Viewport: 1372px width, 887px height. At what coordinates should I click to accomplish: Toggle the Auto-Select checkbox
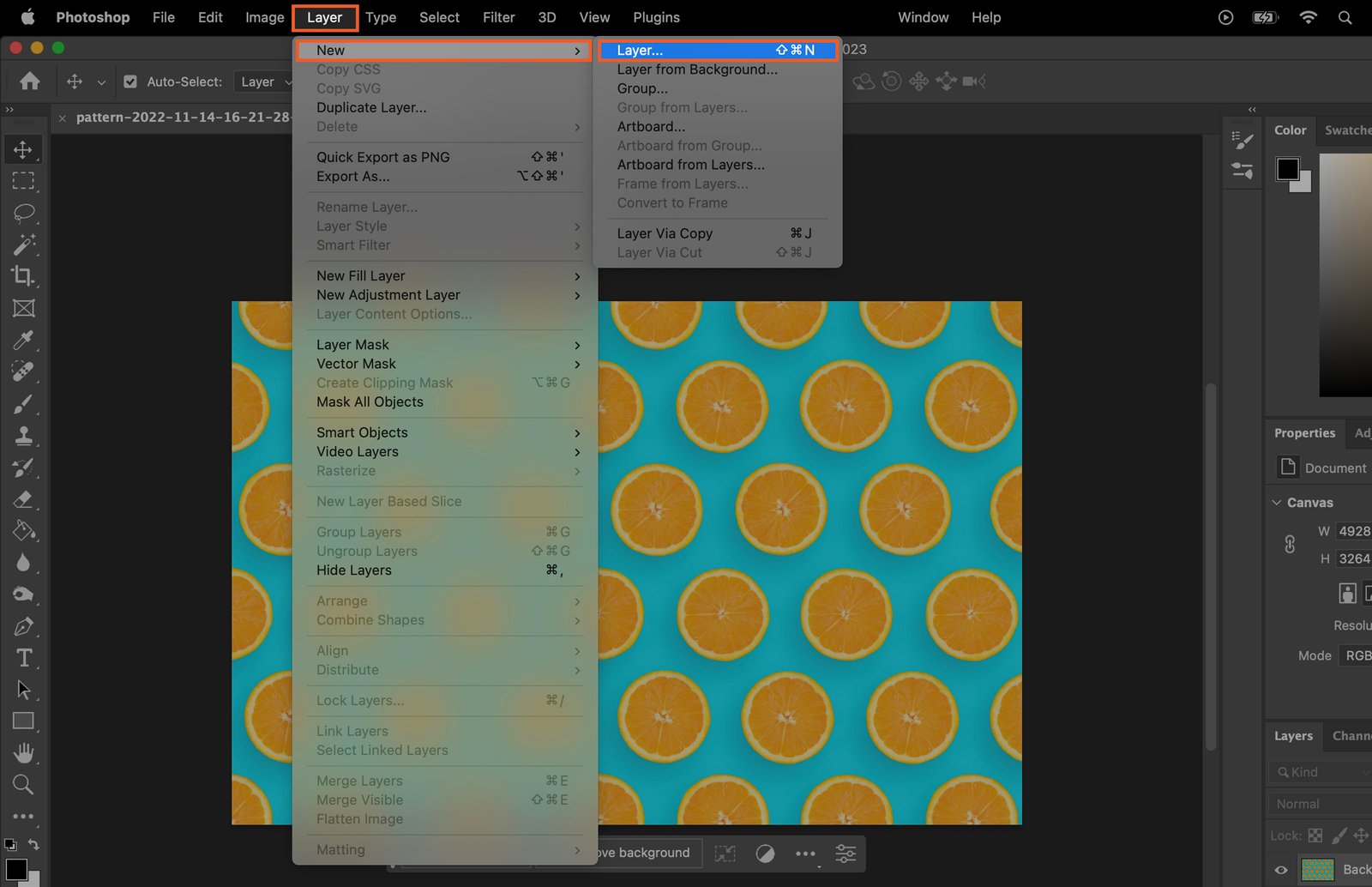click(x=130, y=81)
